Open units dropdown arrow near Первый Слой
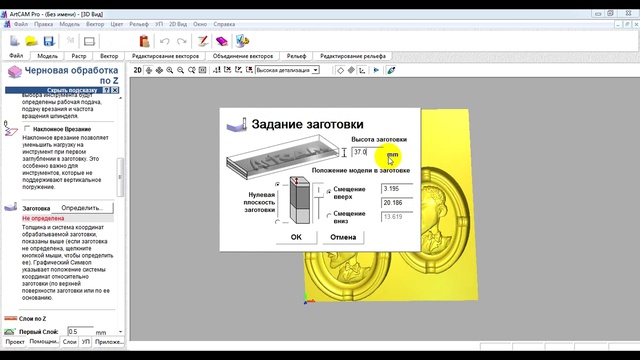The width and height of the screenshot is (640, 360). click(x=120, y=332)
